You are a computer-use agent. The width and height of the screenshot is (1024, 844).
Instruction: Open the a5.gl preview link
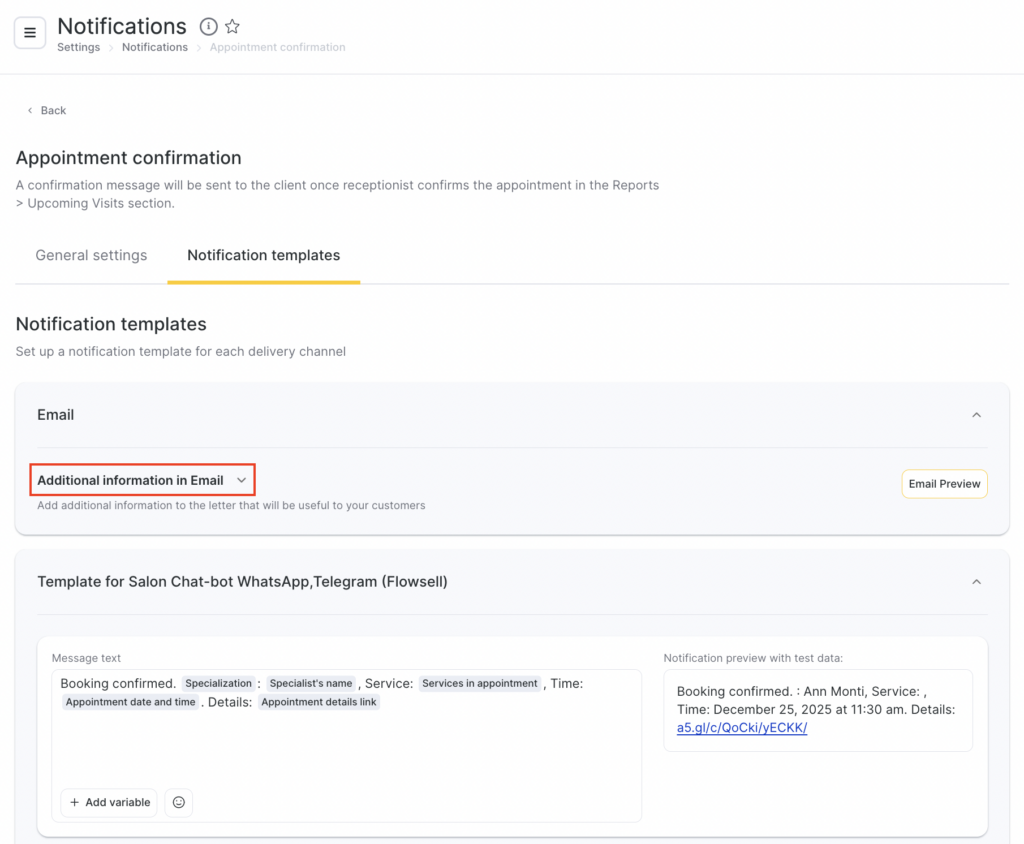click(x=741, y=728)
